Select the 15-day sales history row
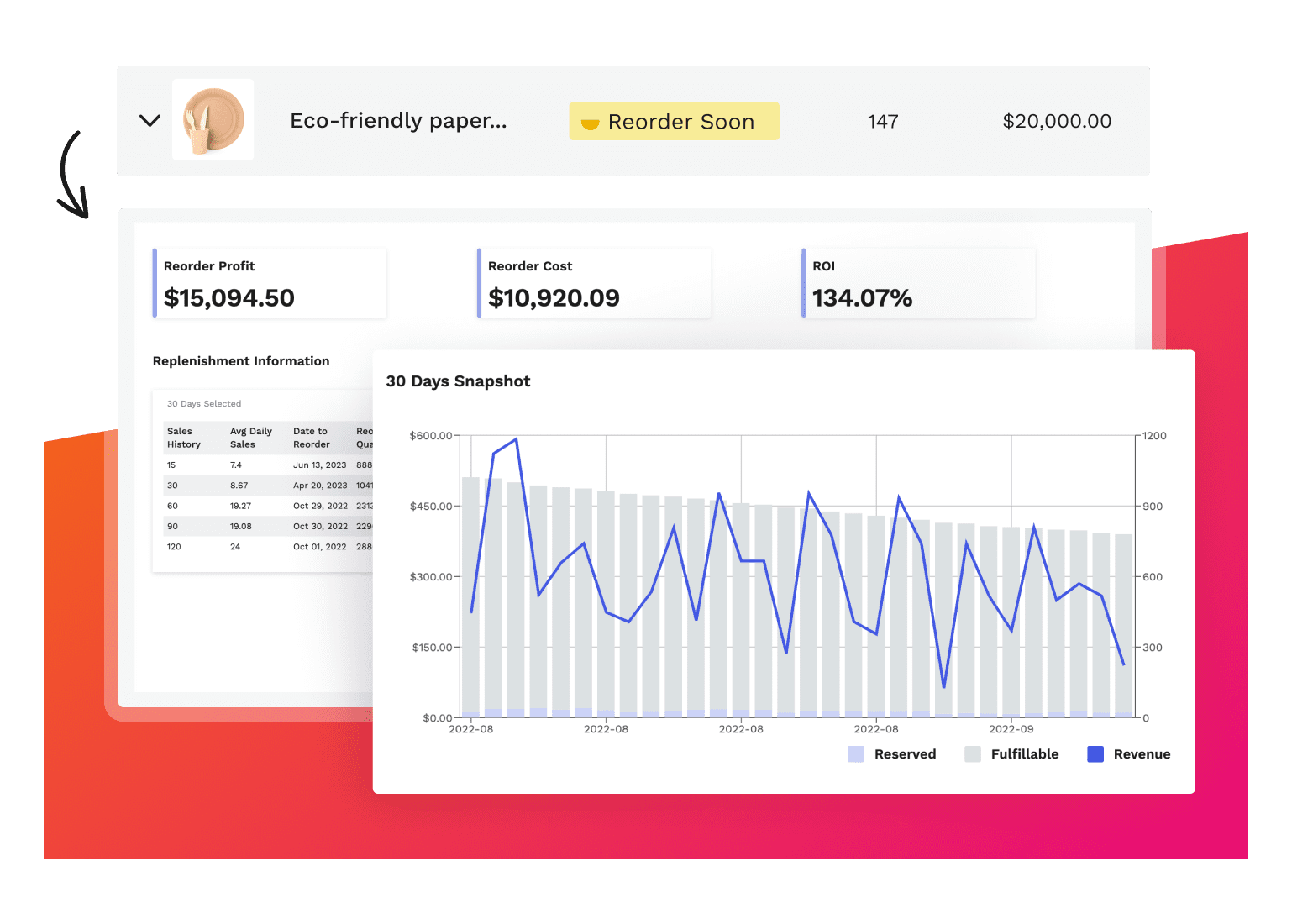Screen dimensions: 1292x924 (x=262, y=465)
